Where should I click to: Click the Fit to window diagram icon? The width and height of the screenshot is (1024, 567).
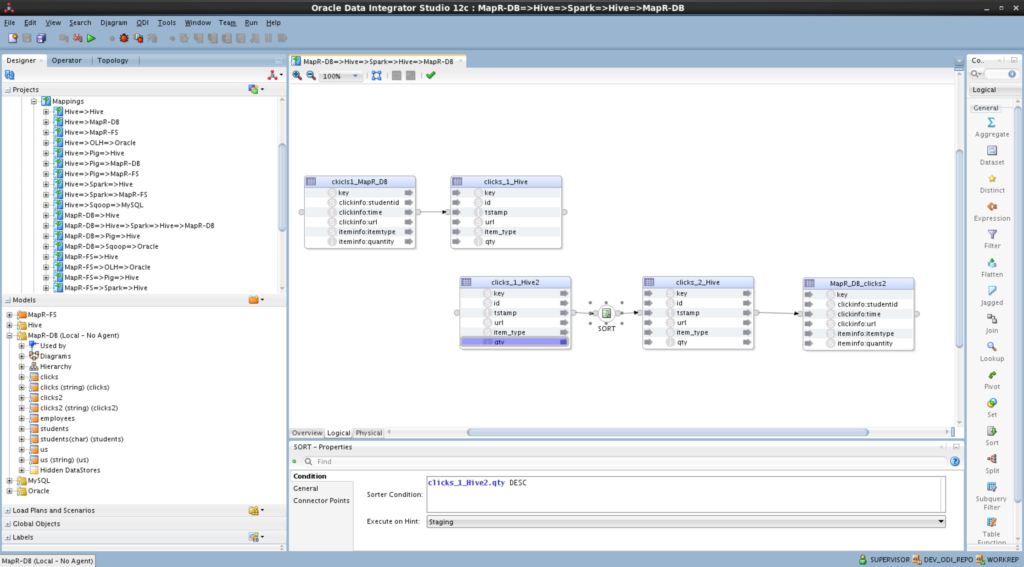coord(377,76)
